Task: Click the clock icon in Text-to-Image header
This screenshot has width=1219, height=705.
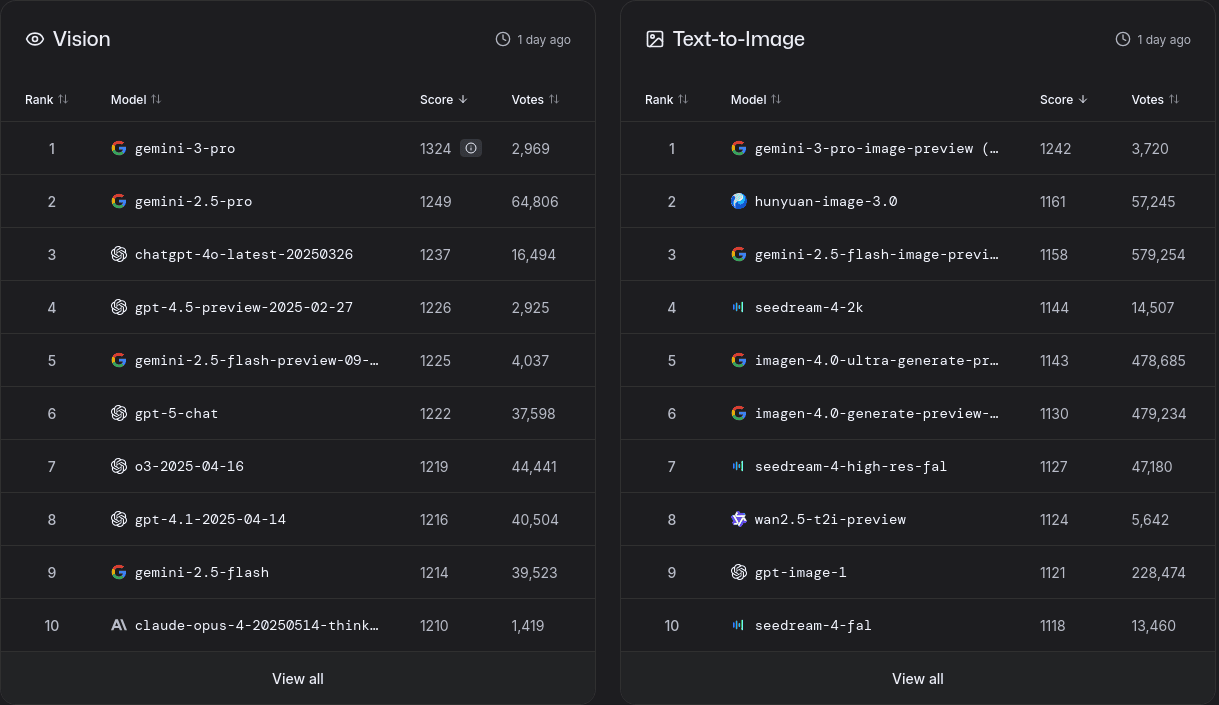Action: click(x=1123, y=39)
